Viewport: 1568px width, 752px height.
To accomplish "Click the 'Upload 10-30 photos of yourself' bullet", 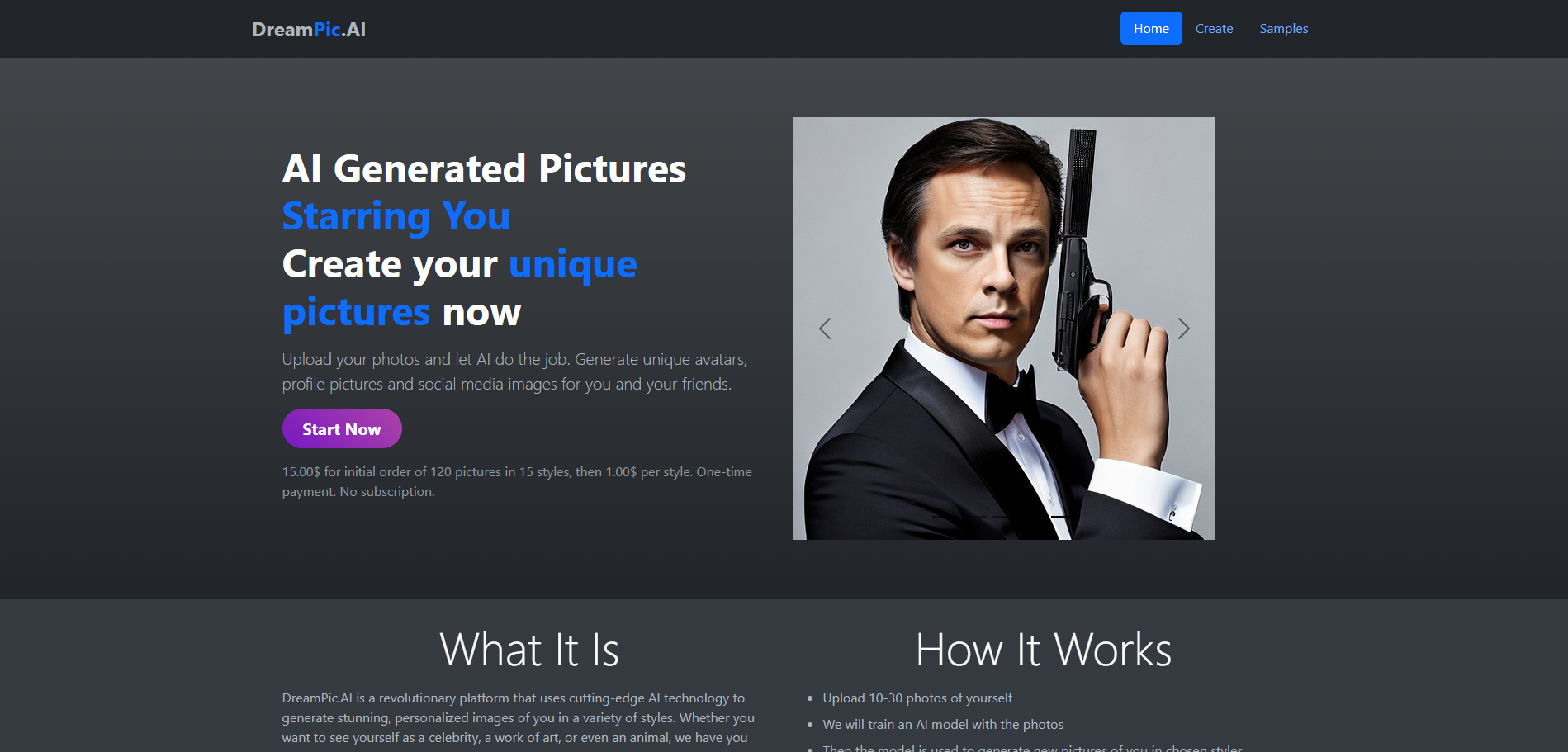I will pyautogui.click(x=917, y=698).
